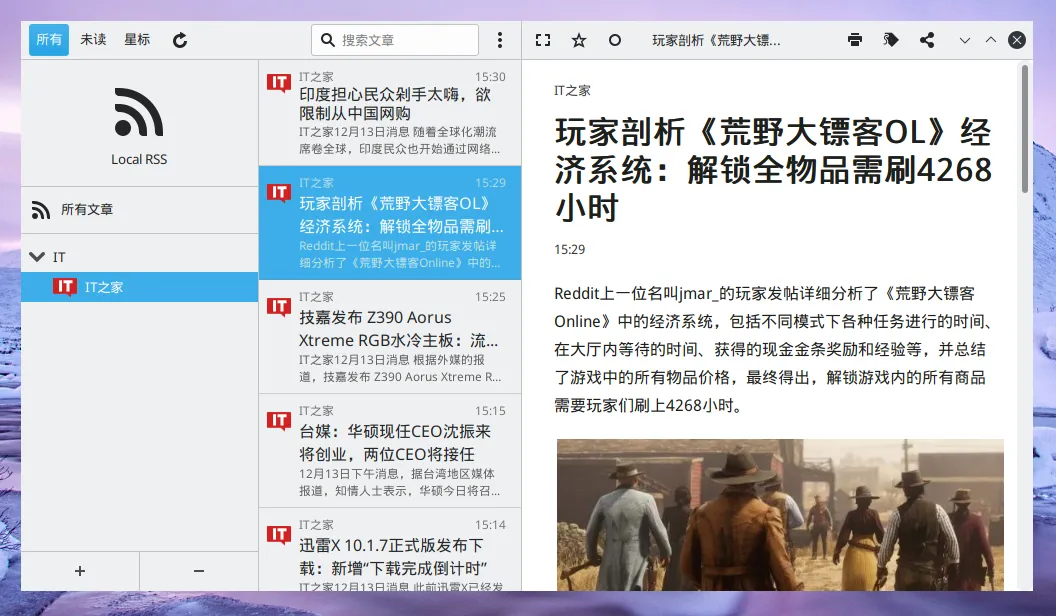The width and height of the screenshot is (1056, 616).
Task: Click the article pane vertical scrollbar
Action: (1024, 130)
